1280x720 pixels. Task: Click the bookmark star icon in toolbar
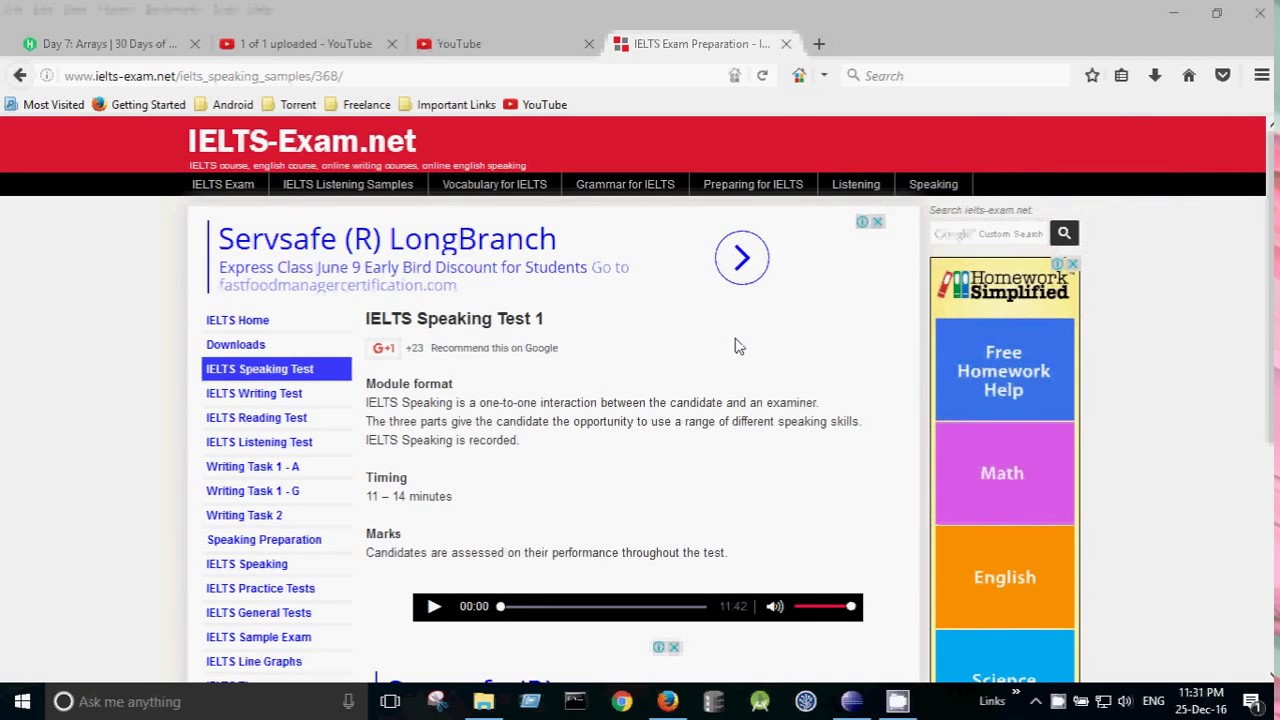1092,75
